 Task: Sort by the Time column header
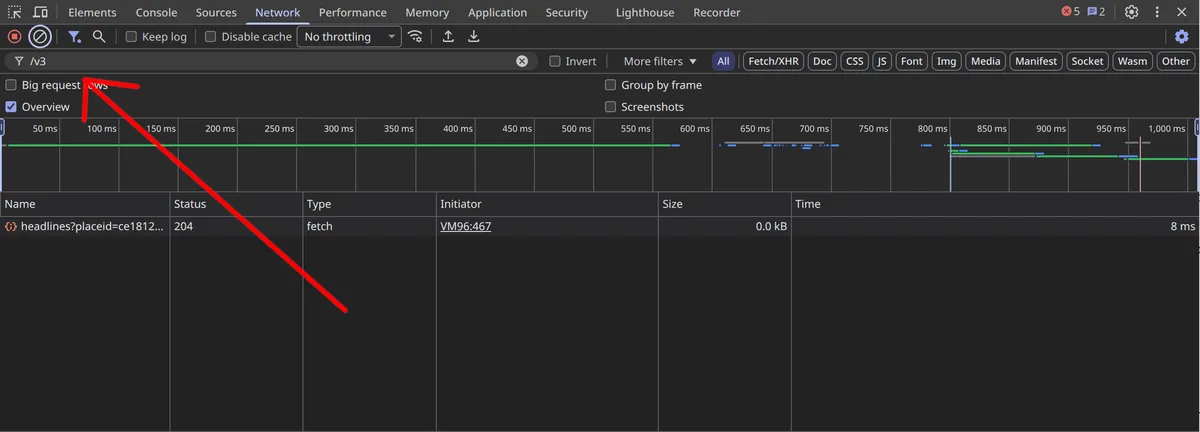(x=995, y=204)
